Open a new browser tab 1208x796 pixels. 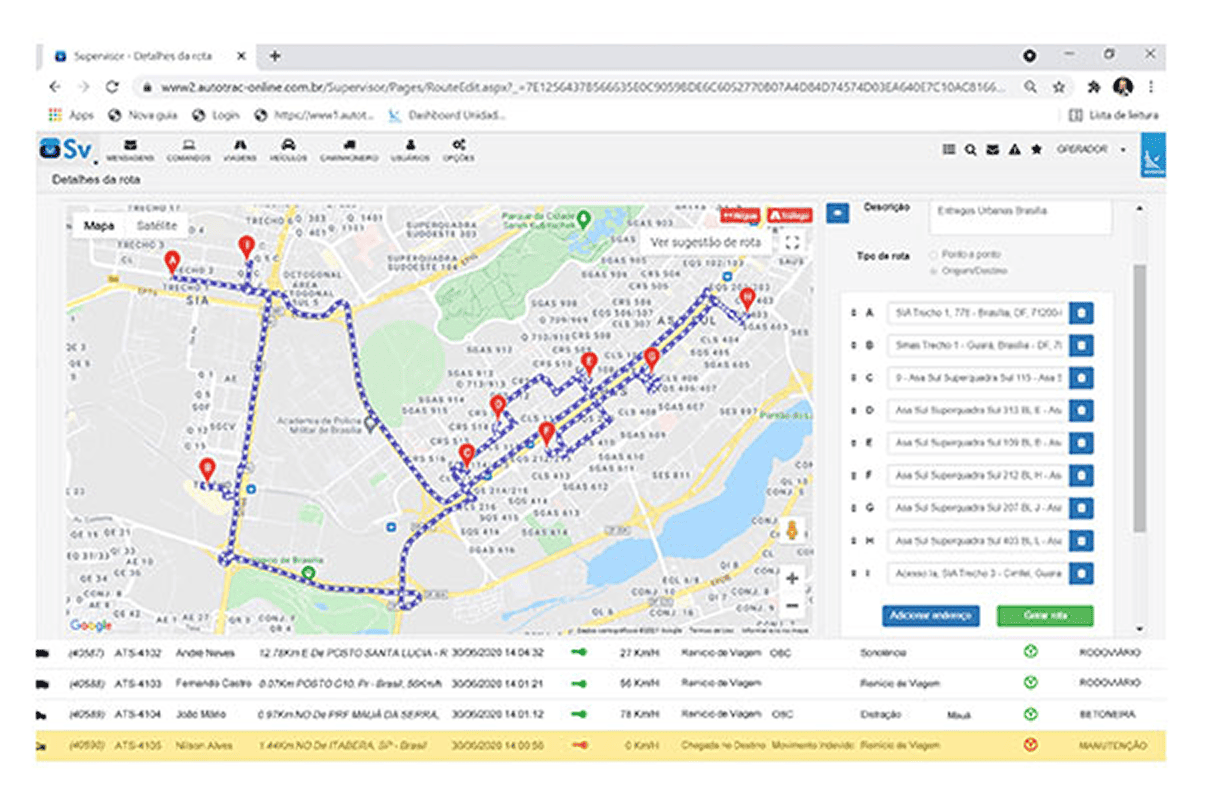click(275, 56)
